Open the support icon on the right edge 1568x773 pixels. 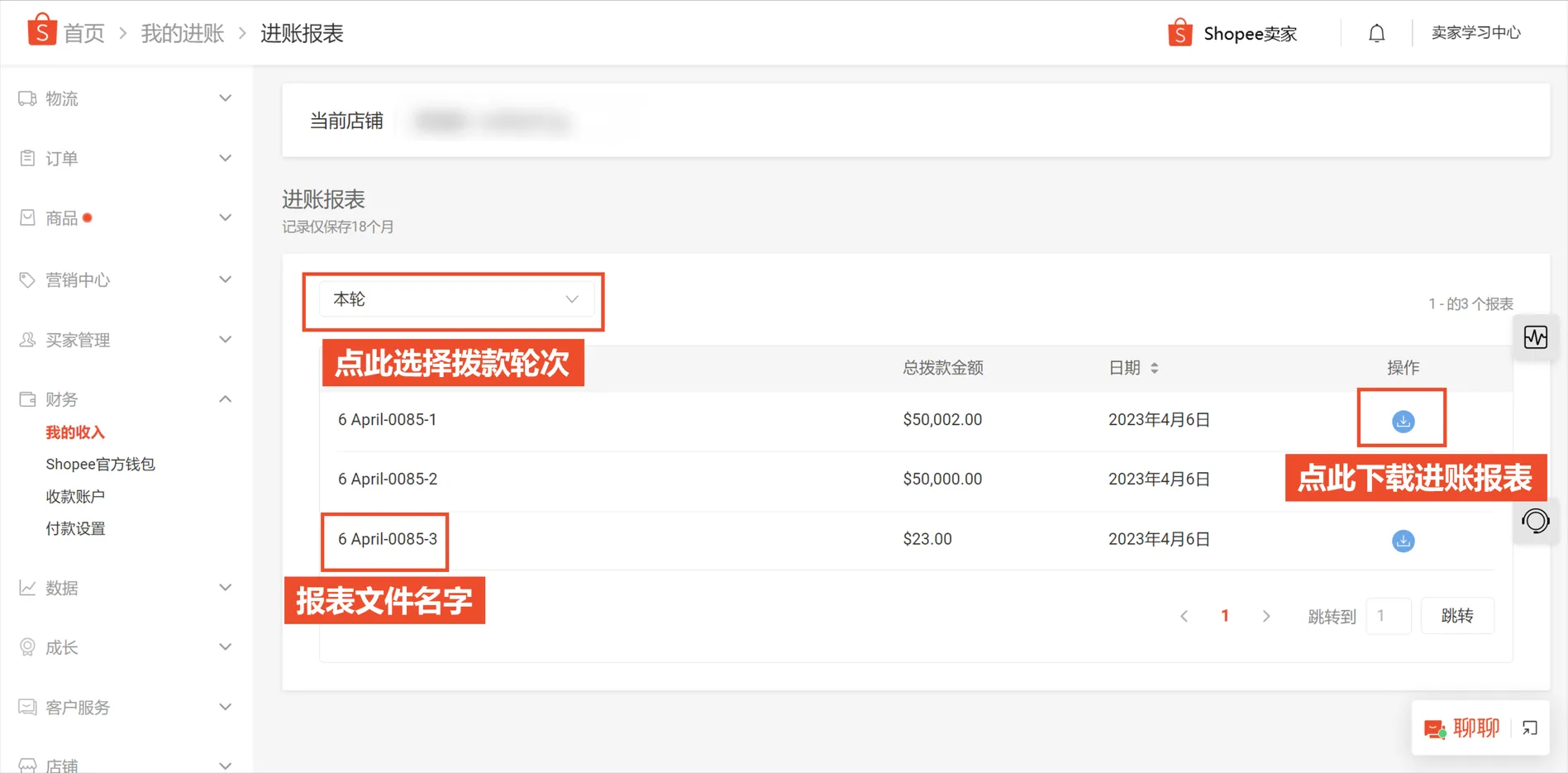(x=1536, y=521)
